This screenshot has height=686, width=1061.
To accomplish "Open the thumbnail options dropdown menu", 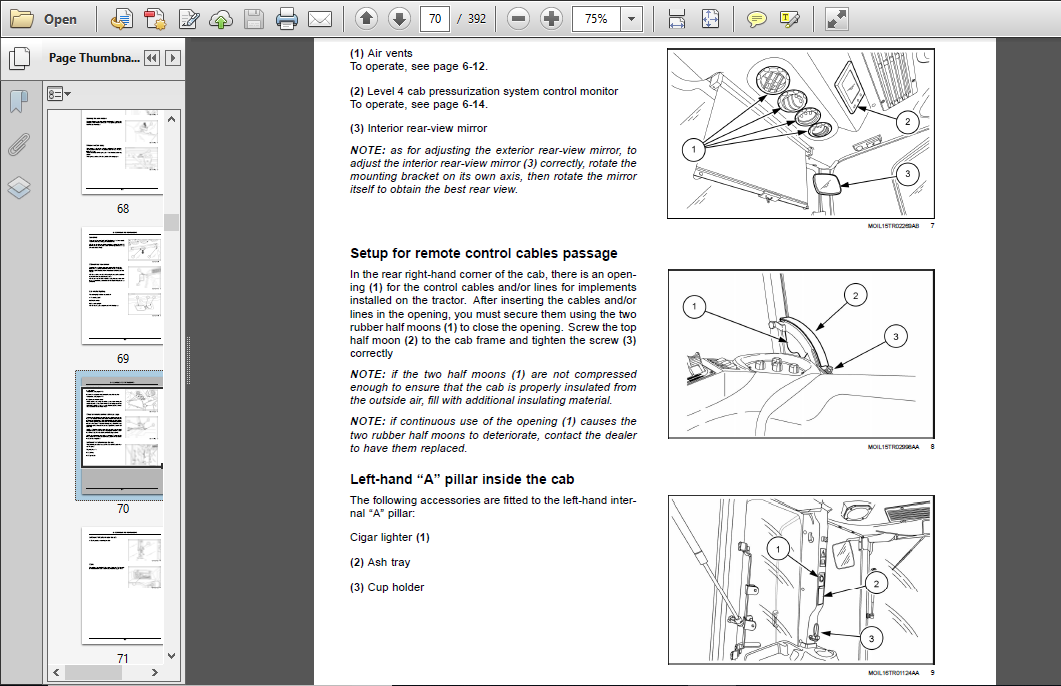I will click(59, 94).
